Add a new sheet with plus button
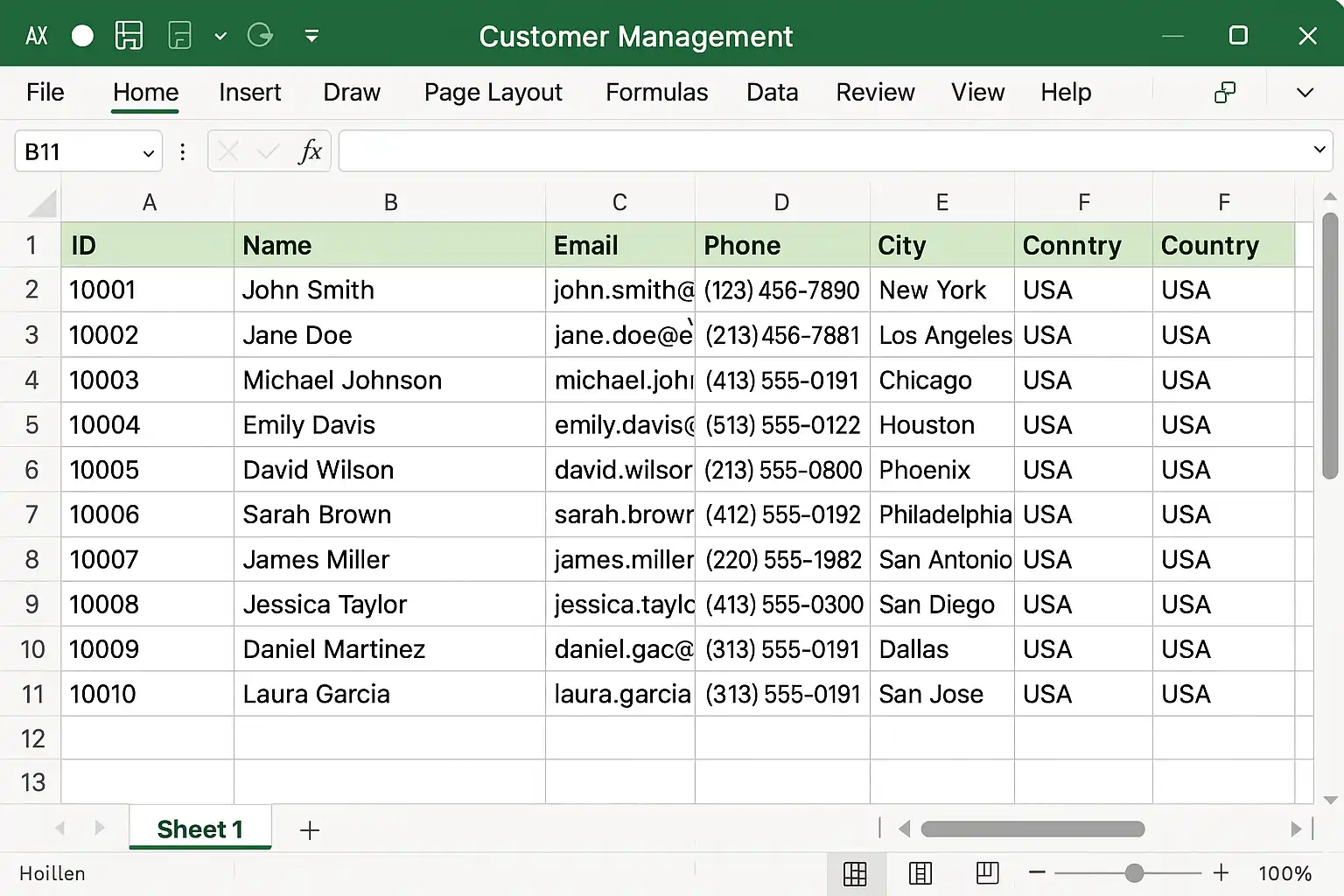Screen dimensions: 1344x896 (310, 830)
